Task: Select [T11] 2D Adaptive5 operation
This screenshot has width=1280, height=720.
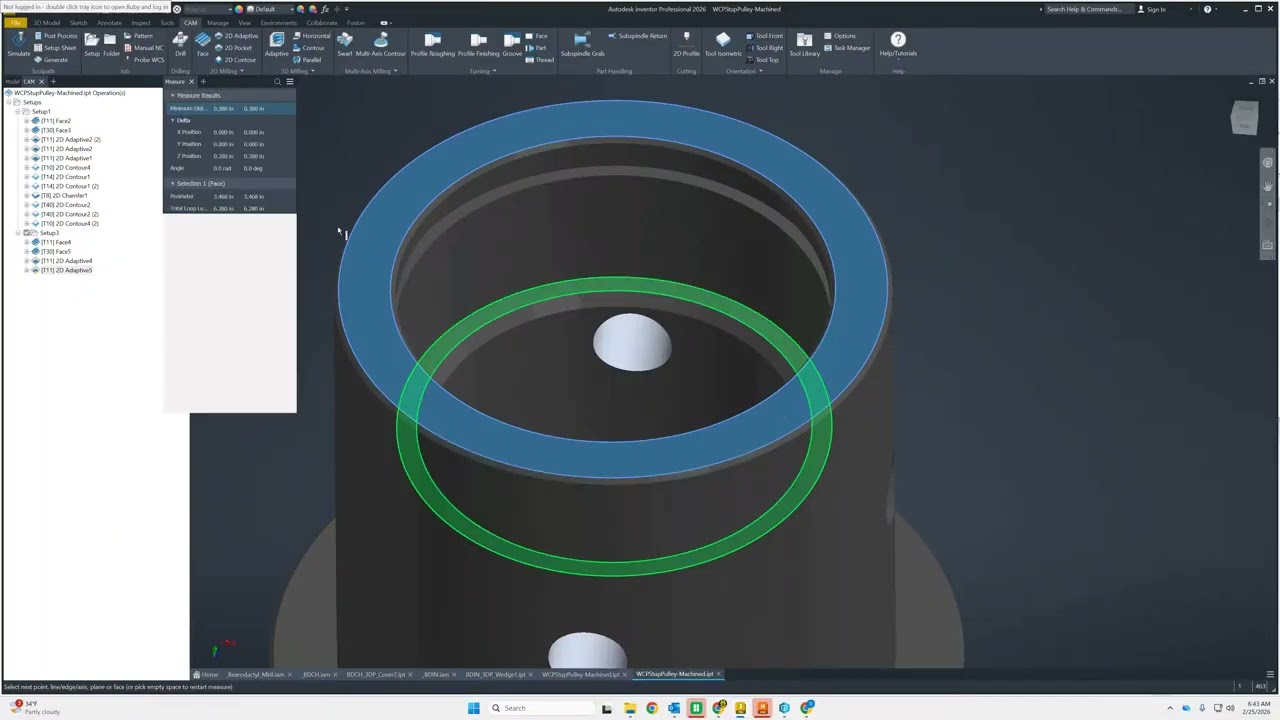Action: (x=66, y=270)
